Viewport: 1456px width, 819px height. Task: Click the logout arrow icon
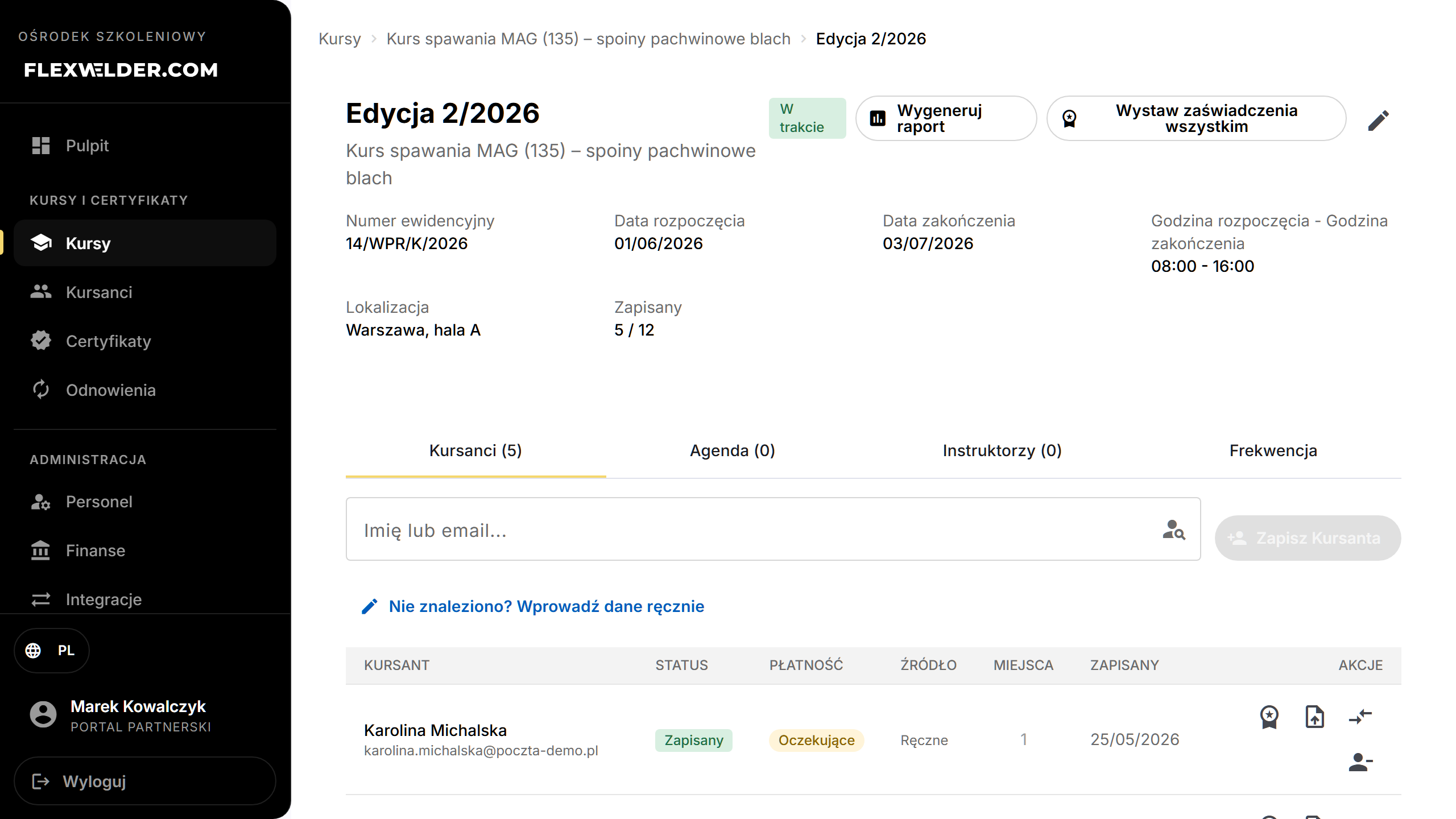click(41, 781)
